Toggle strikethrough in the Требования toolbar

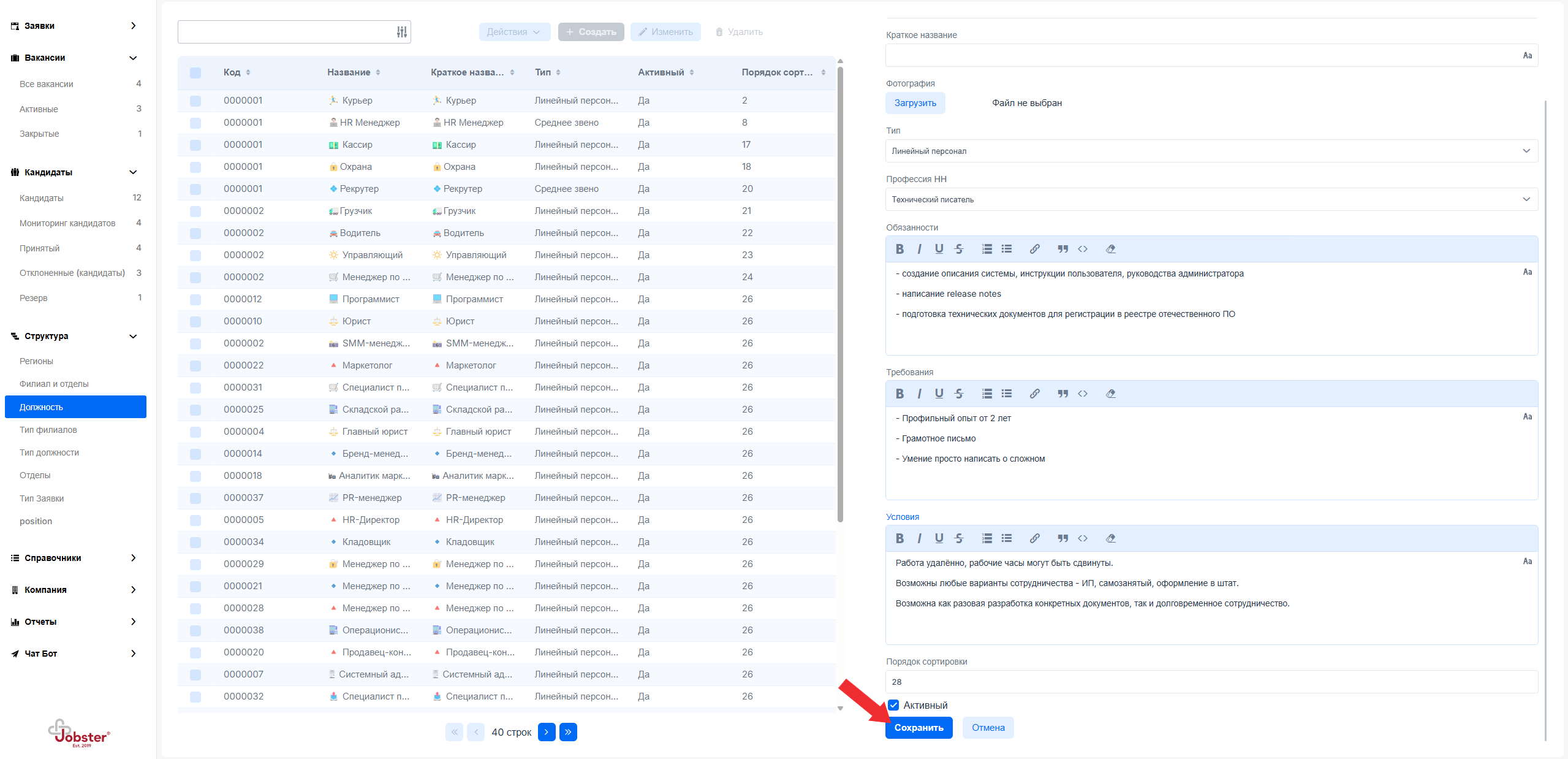pos(959,394)
